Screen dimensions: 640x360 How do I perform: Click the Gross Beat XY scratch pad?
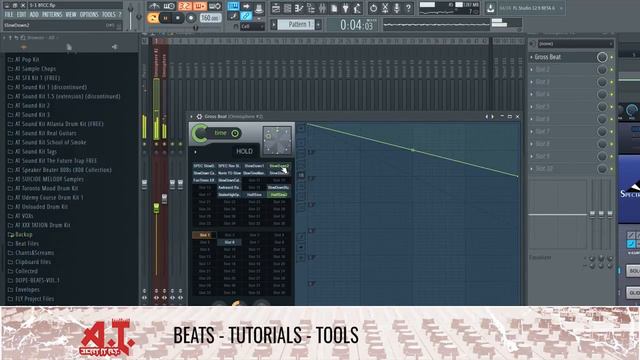pyautogui.click(x=277, y=140)
